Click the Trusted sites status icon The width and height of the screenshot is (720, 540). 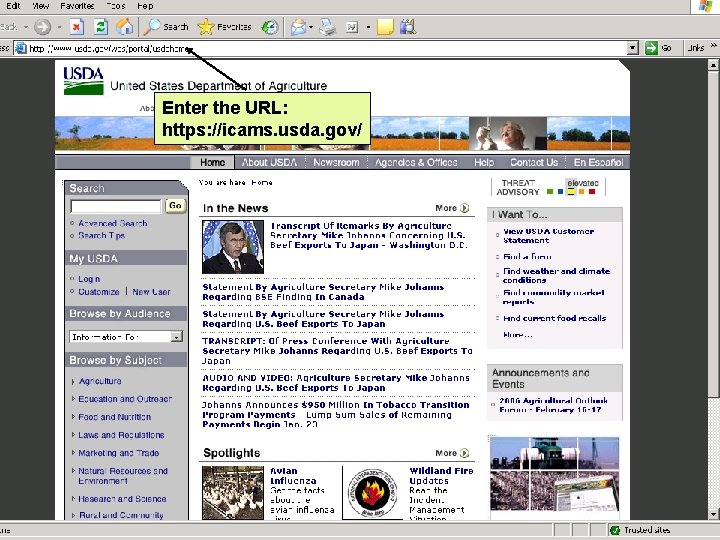(615, 530)
